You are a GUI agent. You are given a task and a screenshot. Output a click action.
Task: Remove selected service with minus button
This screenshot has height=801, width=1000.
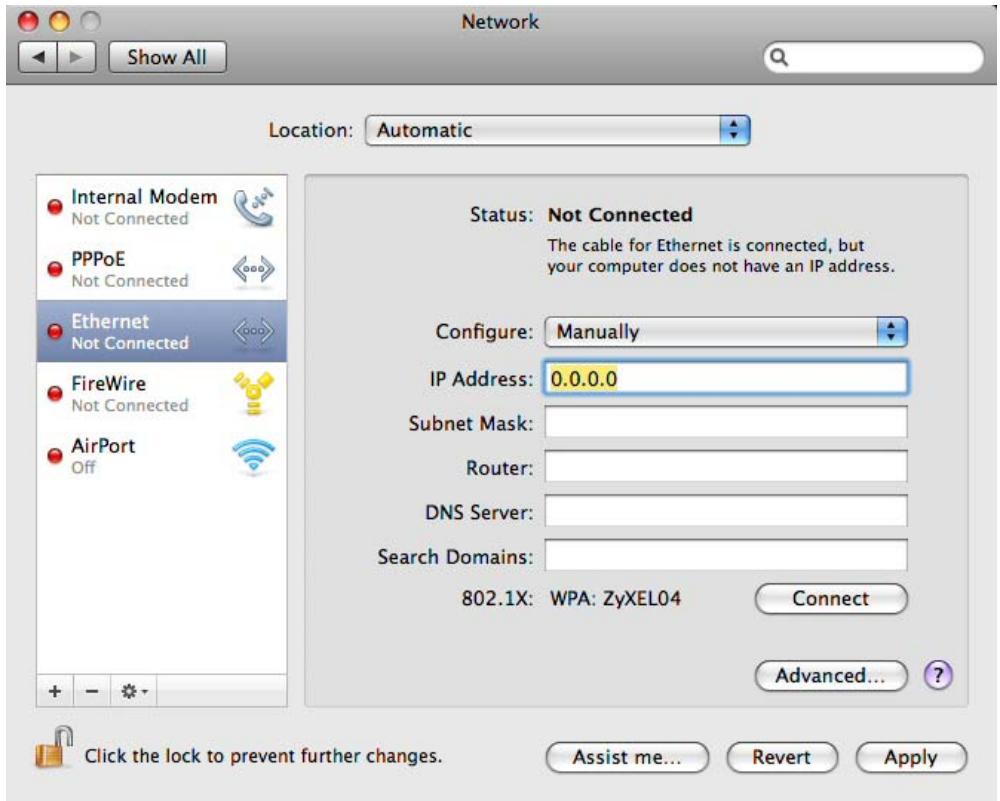point(92,691)
